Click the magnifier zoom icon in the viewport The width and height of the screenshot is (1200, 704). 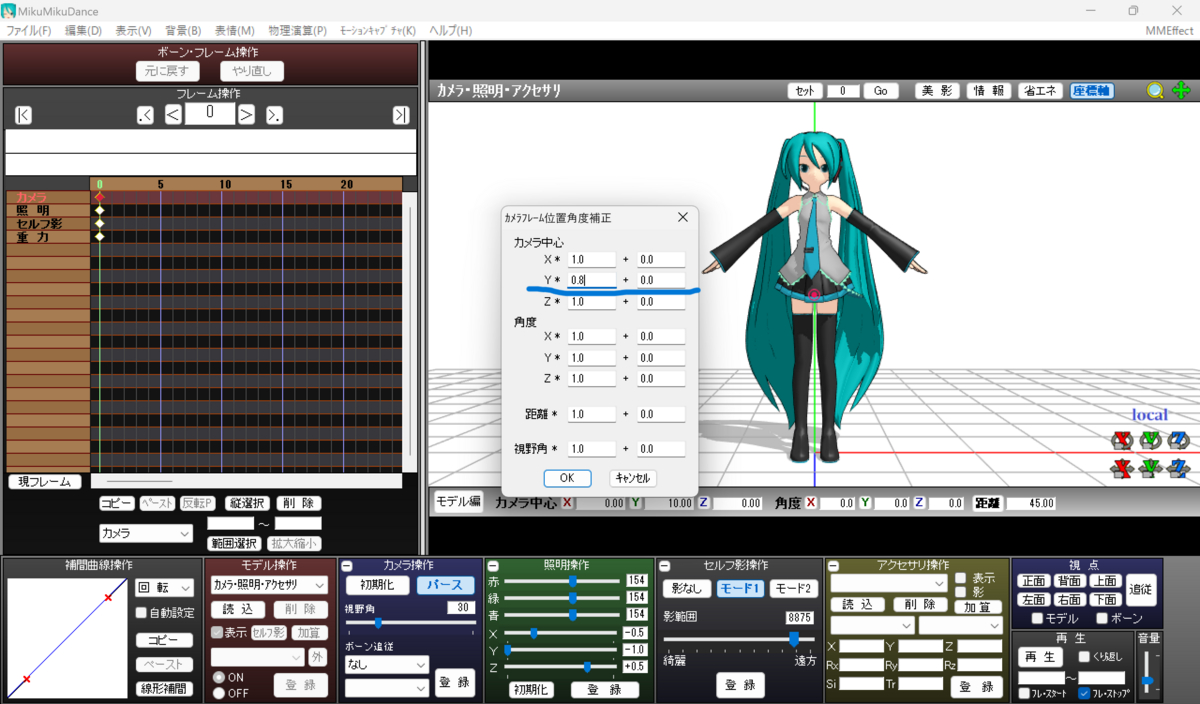[1155, 90]
